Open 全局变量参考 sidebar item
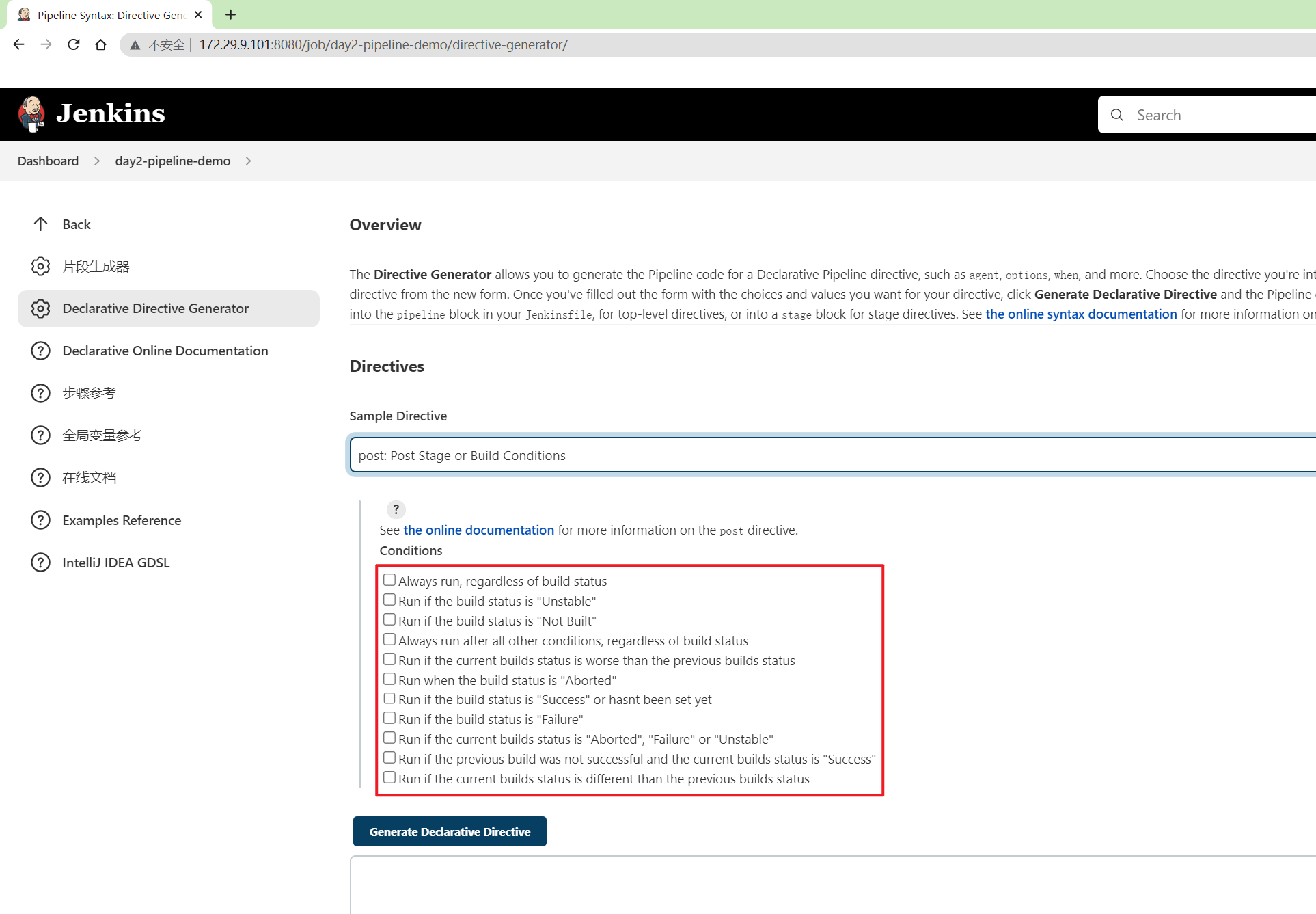 click(x=169, y=435)
